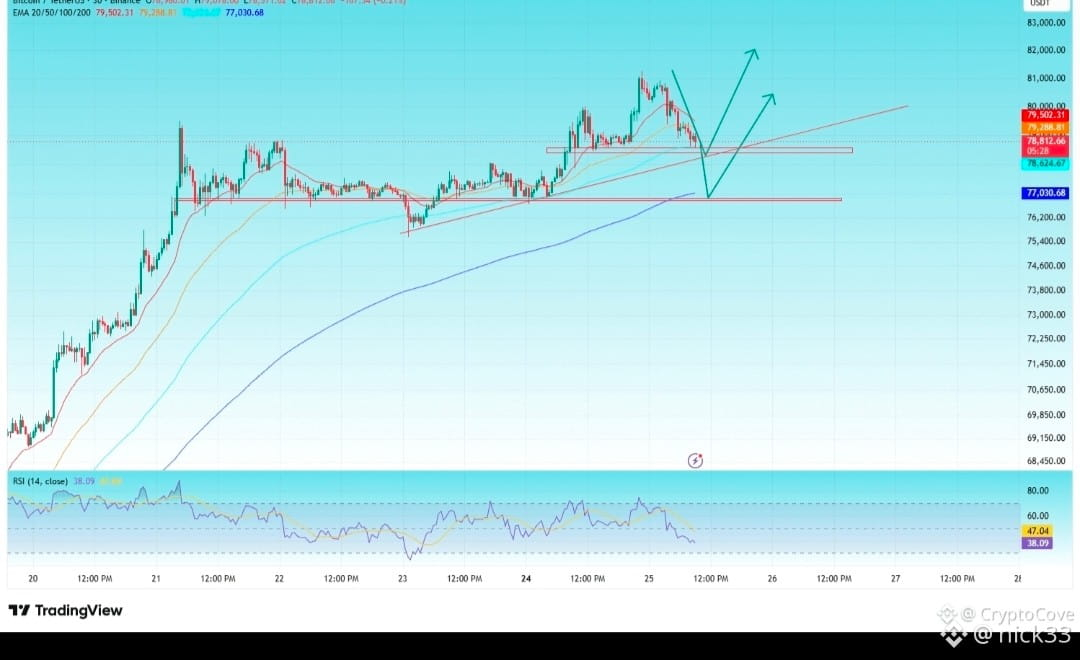Click the 68,450.00 price axis label
The image size is (1080, 660).
click(1046, 462)
